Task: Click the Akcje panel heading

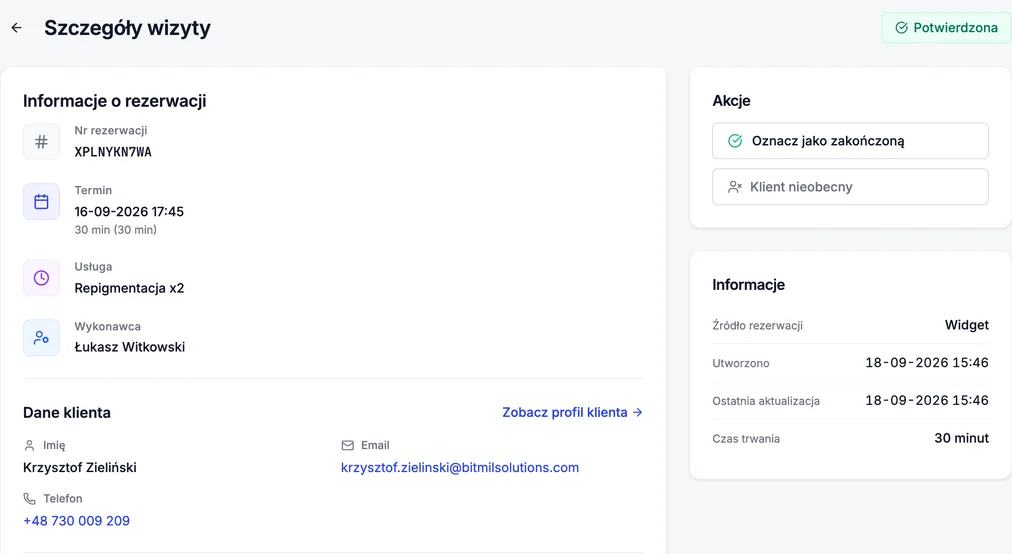Action: (731, 100)
